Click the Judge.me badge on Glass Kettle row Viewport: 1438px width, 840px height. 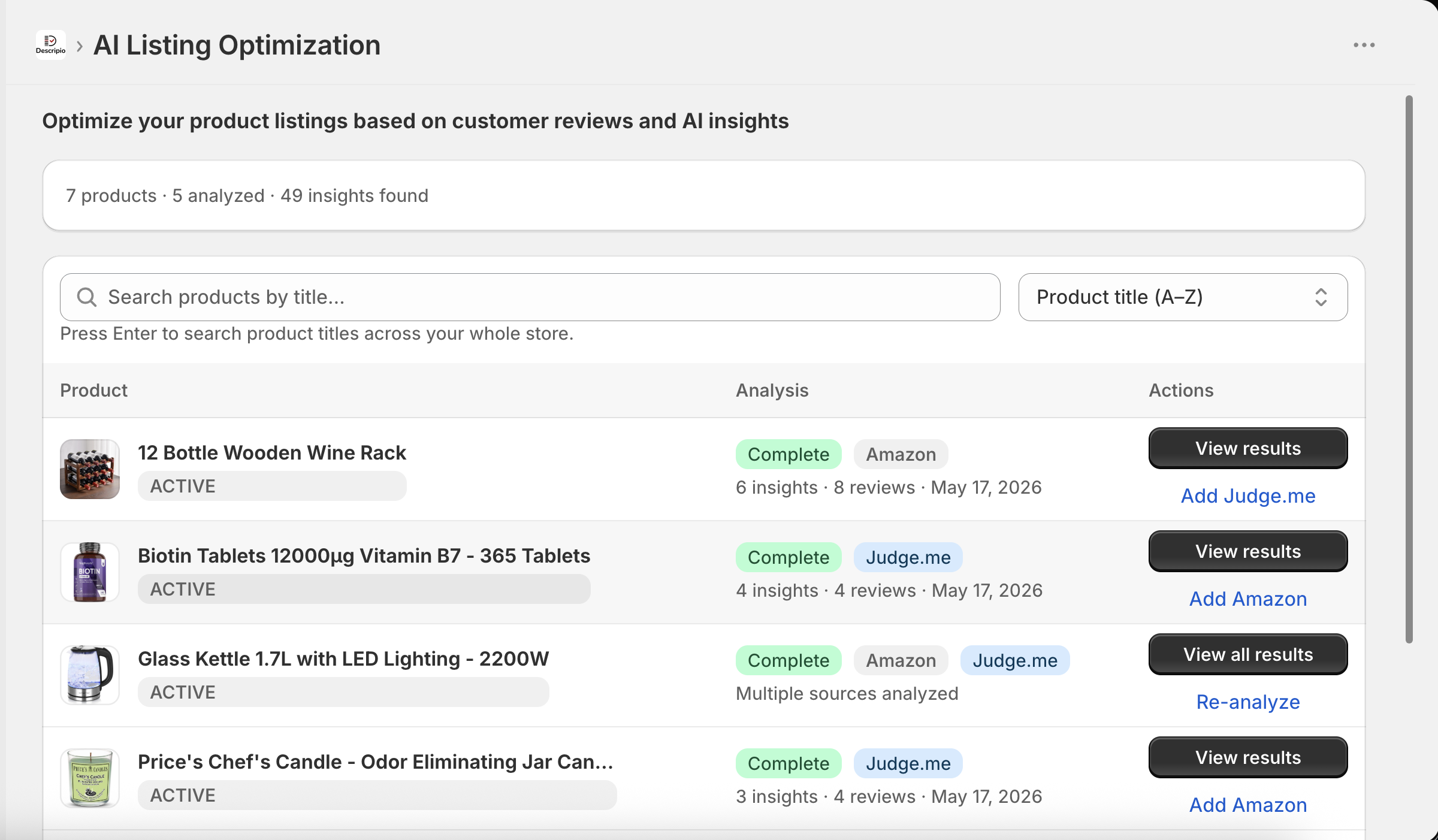(1015, 660)
